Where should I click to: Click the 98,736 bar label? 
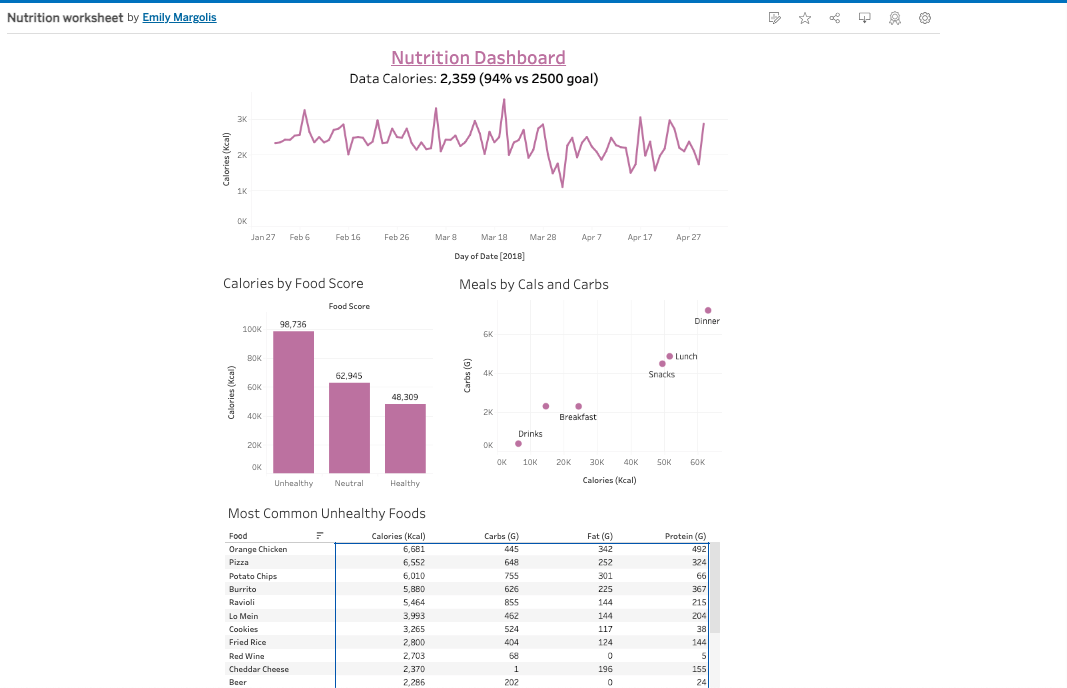pyautogui.click(x=293, y=325)
